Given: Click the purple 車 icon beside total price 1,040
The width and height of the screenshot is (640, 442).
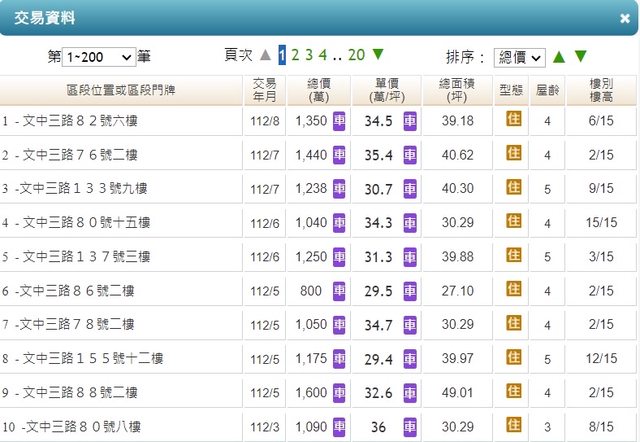Looking at the screenshot, I should [339, 222].
